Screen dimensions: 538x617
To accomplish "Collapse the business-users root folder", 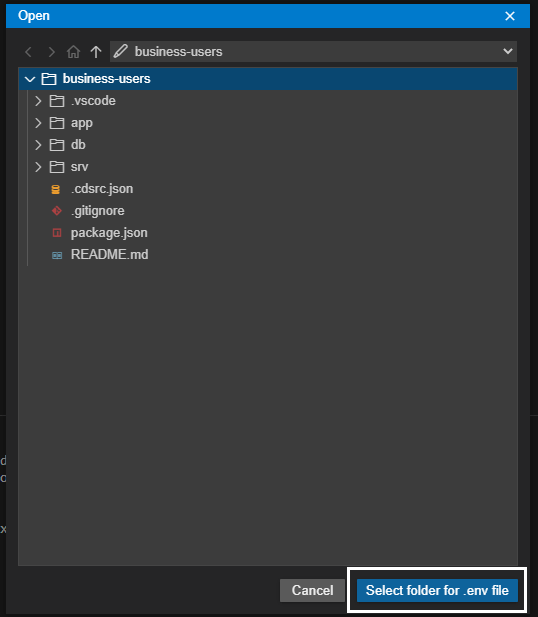I will click(30, 79).
